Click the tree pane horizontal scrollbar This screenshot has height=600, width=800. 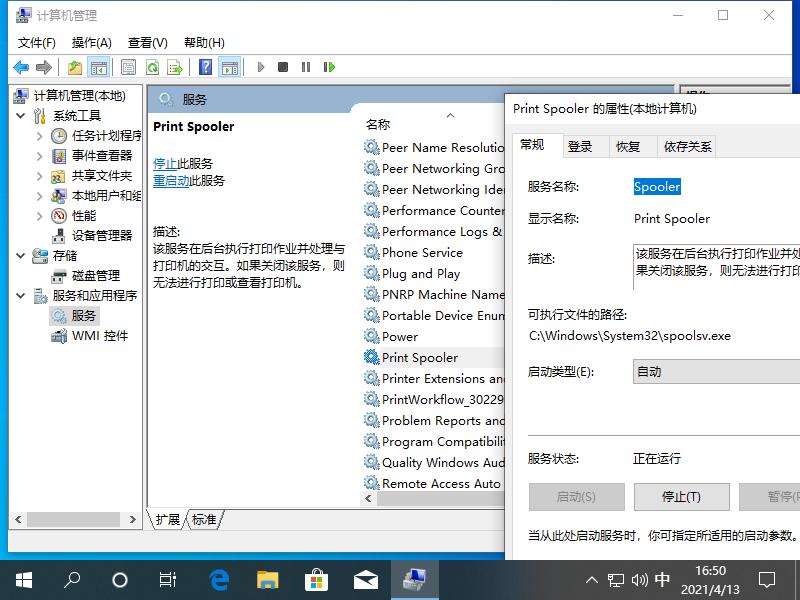tap(74, 519)
